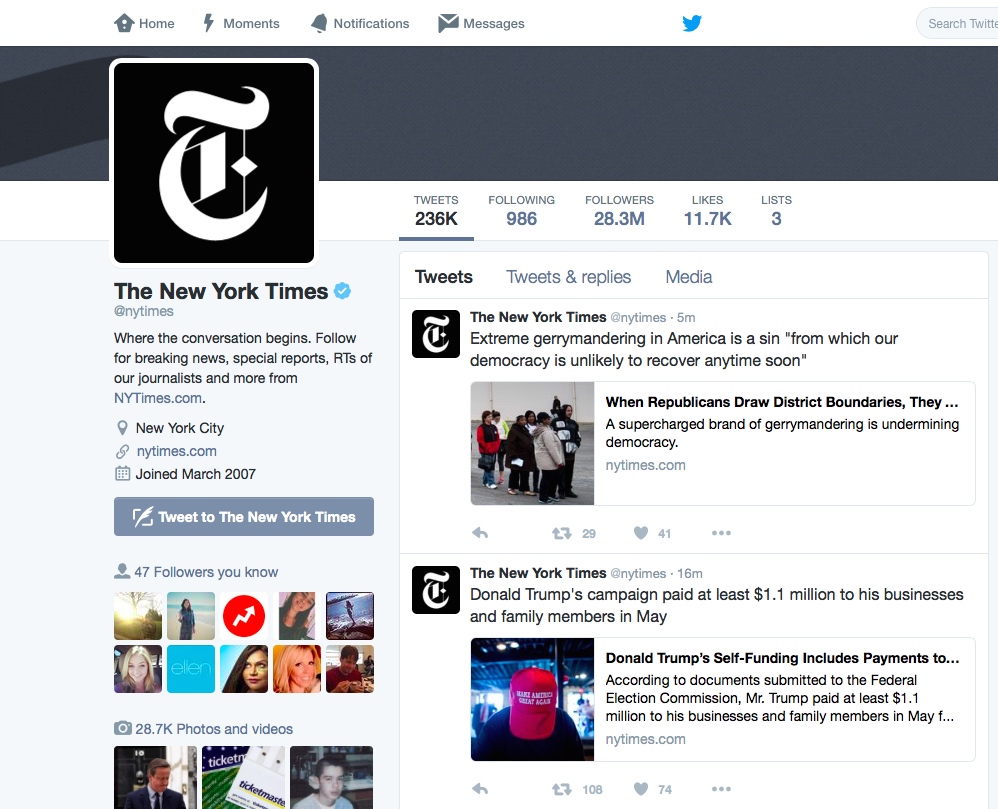Open Messages envelope icon
The image size is (998, 809).
(x=448, y=23)
